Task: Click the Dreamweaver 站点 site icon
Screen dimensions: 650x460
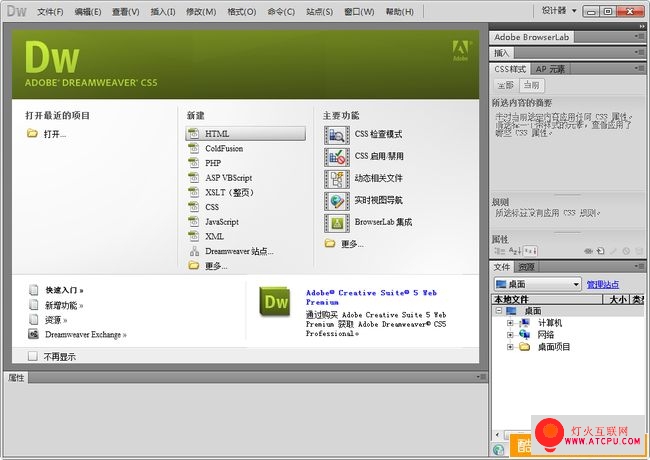Action: pyautogui.click(x=194, y=251)
